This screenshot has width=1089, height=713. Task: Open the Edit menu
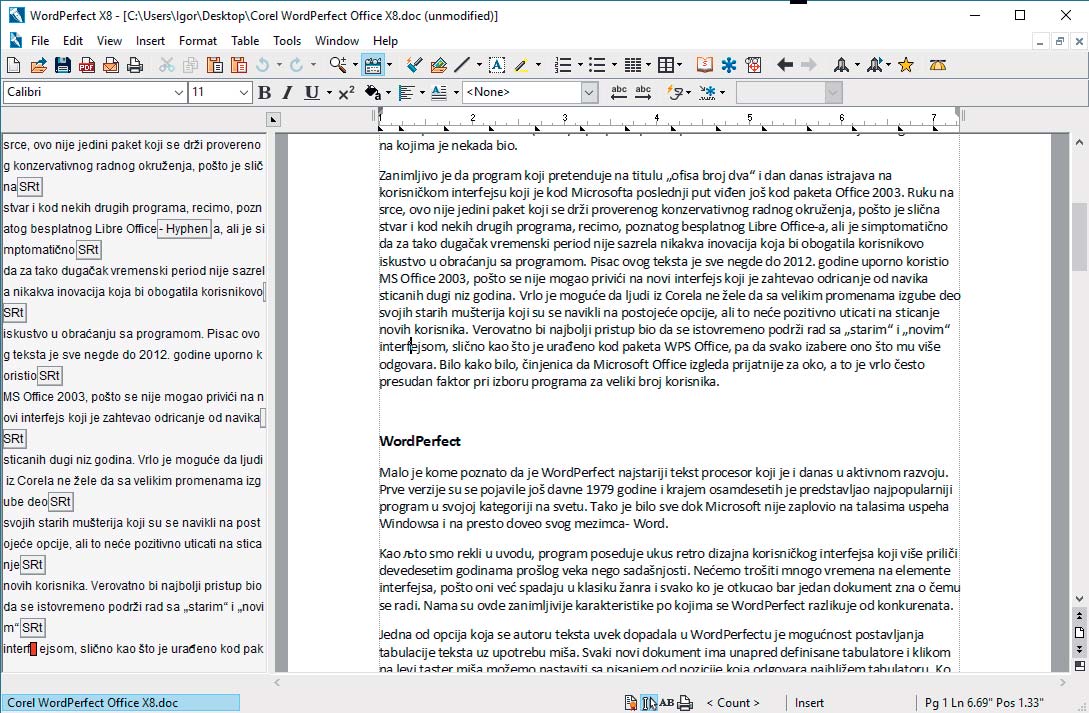pyautogui.click(x=73, y=41)
